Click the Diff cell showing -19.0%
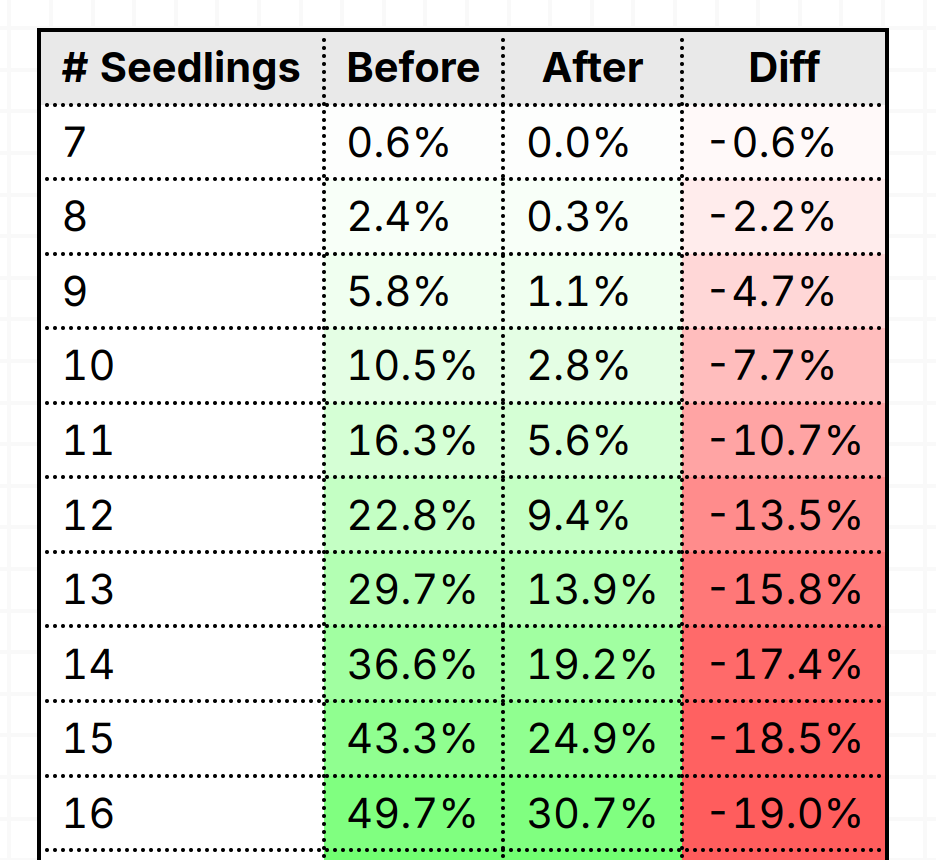The width and height of the screenshot is (936, 860). [785, 813]
